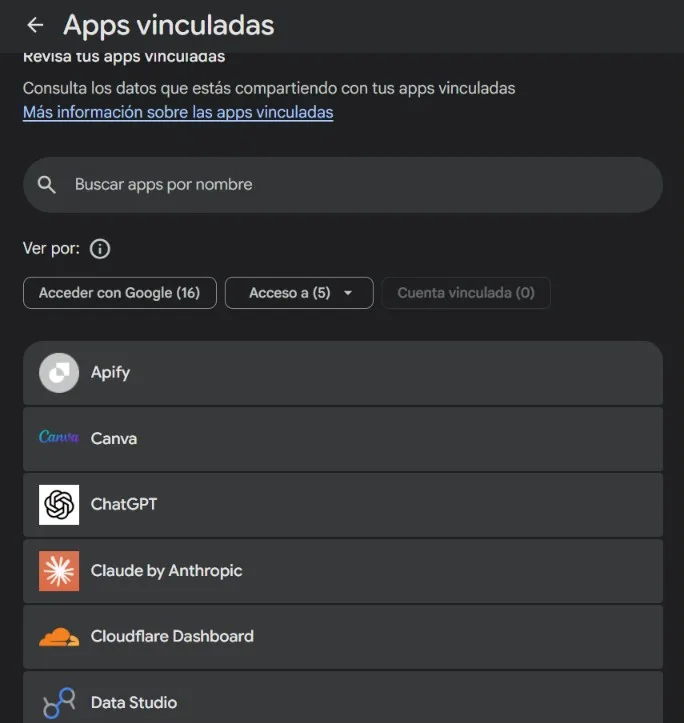Screen dimensions: 684x723
Task: Focus the Buscar apps por nombre field
Action: [x=343, y=185]
